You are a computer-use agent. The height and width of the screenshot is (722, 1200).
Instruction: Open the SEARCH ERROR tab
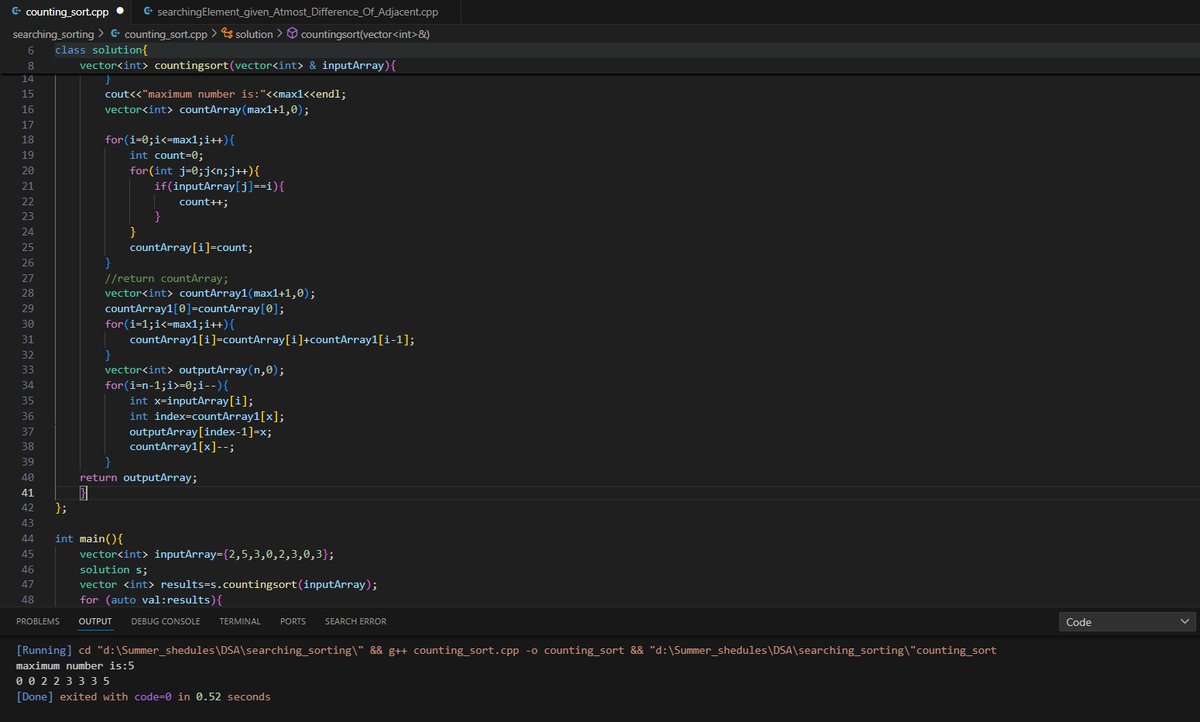pyautogui.click(x=356, y=621)
